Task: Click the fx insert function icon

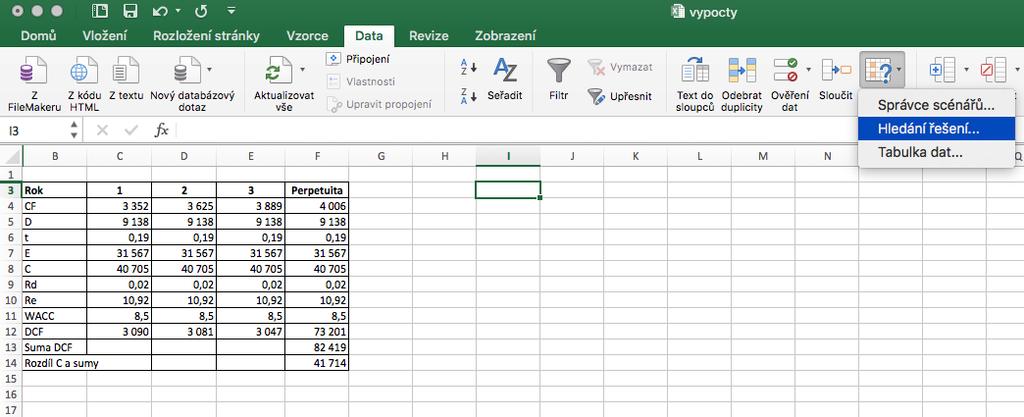Action: (x=161, y=130)
